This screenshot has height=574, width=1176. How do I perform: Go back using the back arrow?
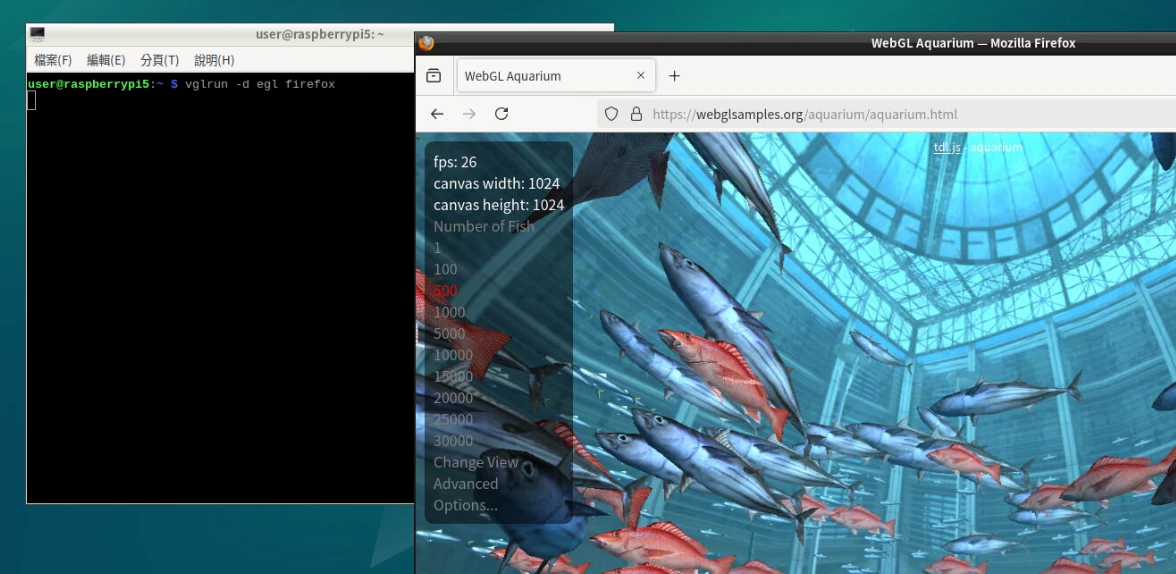tap(437, 114)
